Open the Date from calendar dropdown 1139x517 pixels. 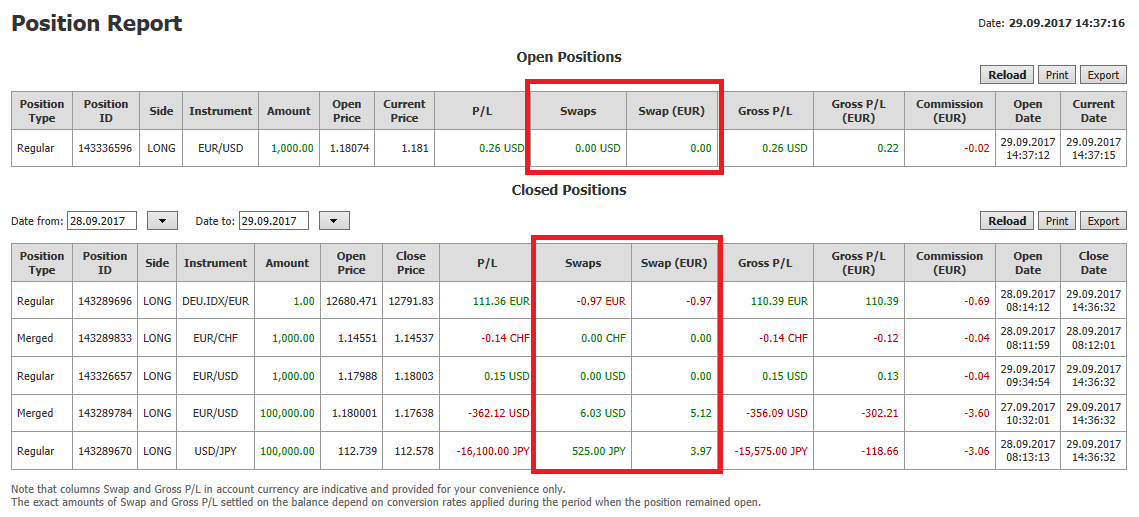[162, 221]
